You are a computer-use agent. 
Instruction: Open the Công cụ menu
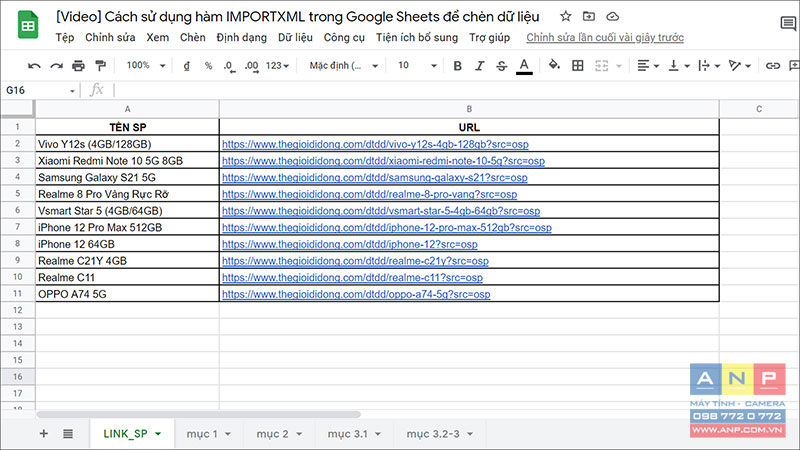344,37
